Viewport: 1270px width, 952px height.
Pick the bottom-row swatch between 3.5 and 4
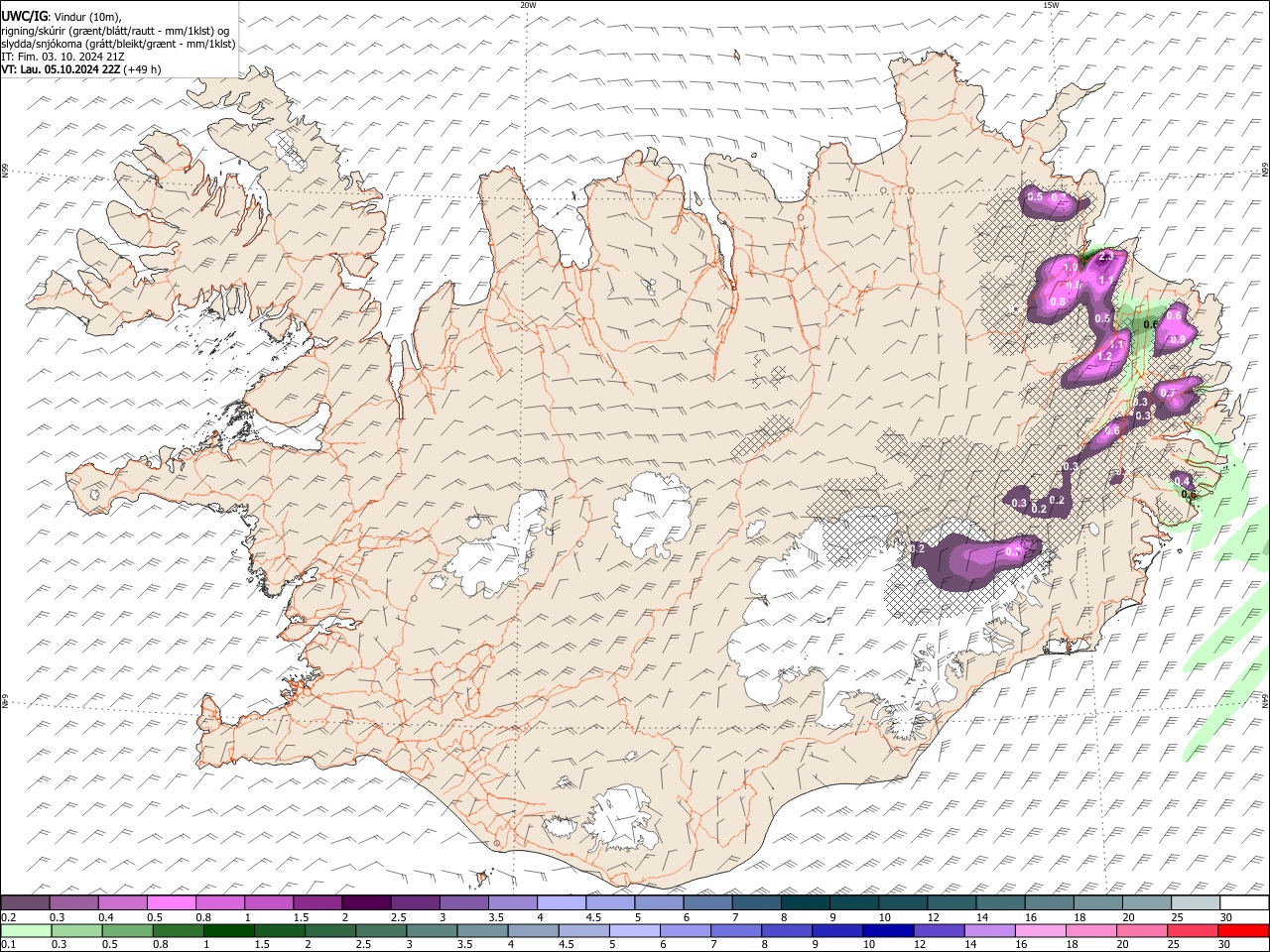coord(482,930)
